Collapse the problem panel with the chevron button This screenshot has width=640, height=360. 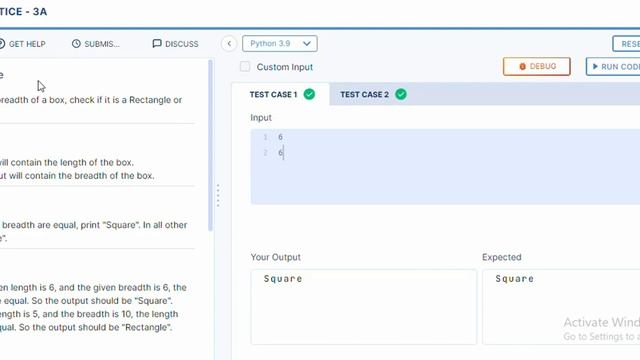229,44
